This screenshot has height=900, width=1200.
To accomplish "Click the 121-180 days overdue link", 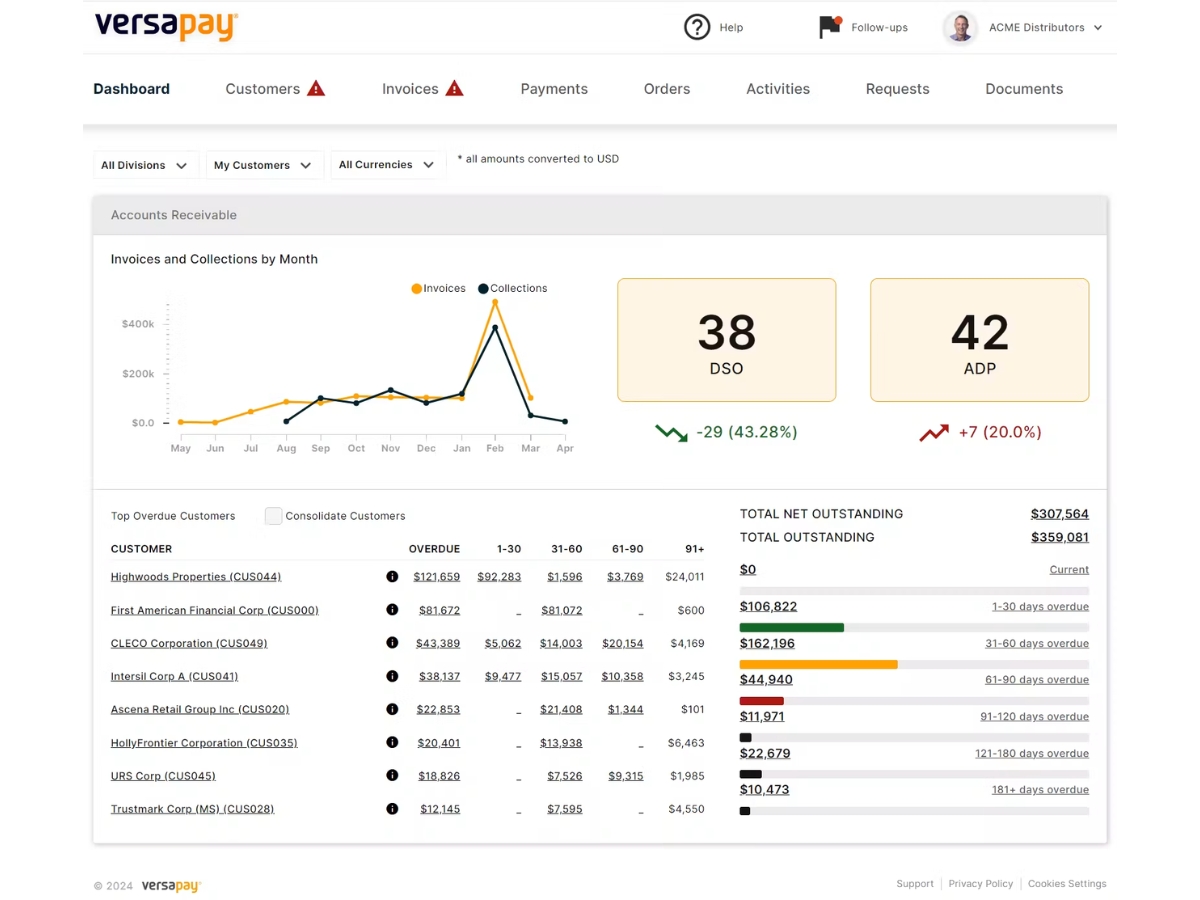I will pyautogui.click(x=1032, y=753).
